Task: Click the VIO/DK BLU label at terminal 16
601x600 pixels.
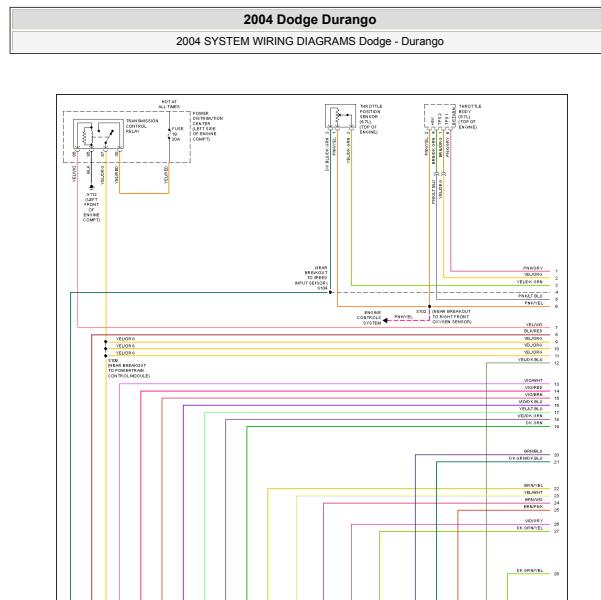Action: click(530, 401)
